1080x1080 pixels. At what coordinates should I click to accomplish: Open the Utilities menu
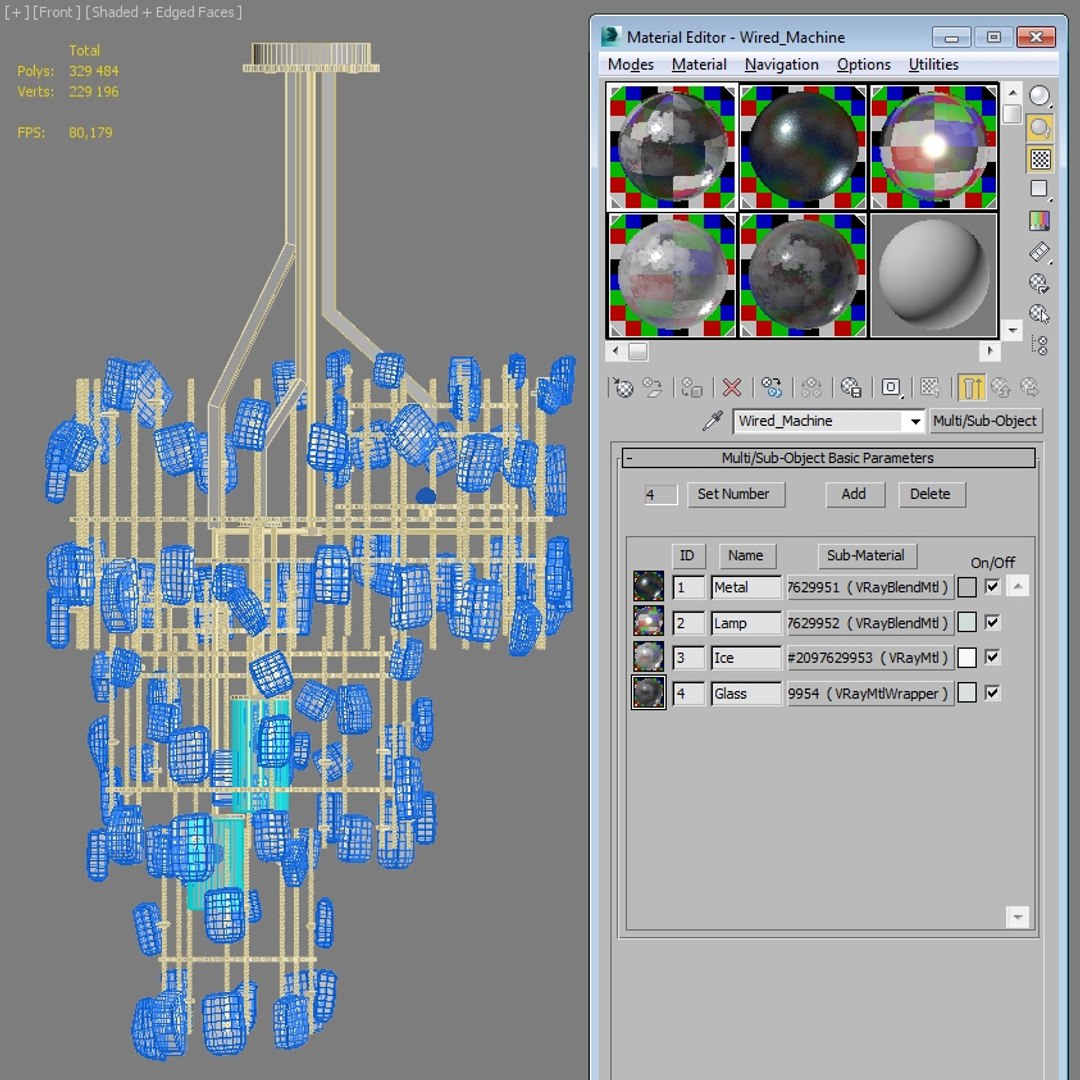coord(933,64)
